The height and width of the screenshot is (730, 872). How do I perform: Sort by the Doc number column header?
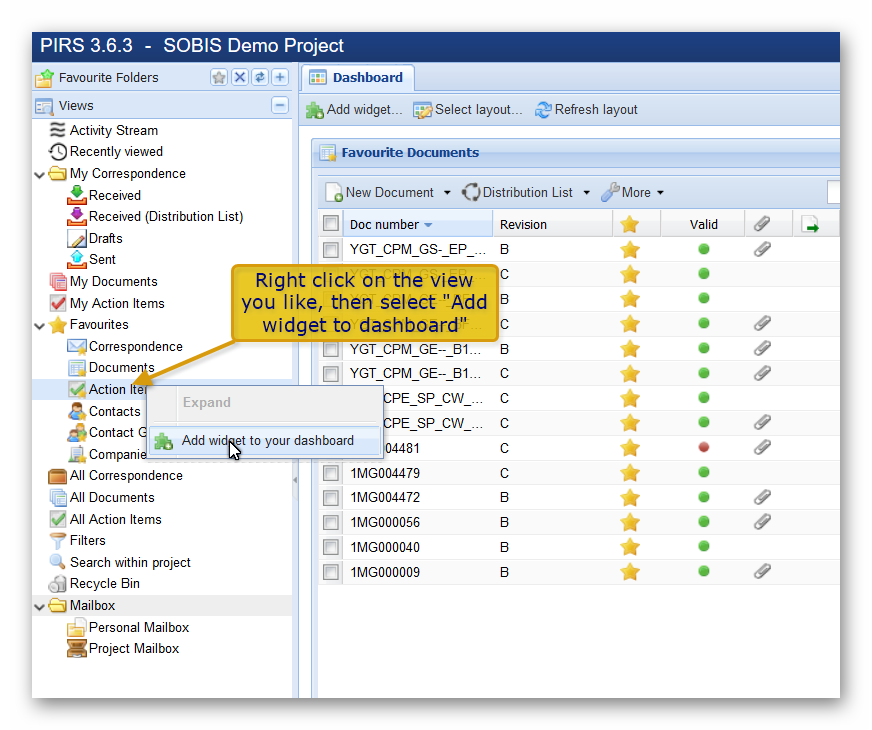point(385,225)
